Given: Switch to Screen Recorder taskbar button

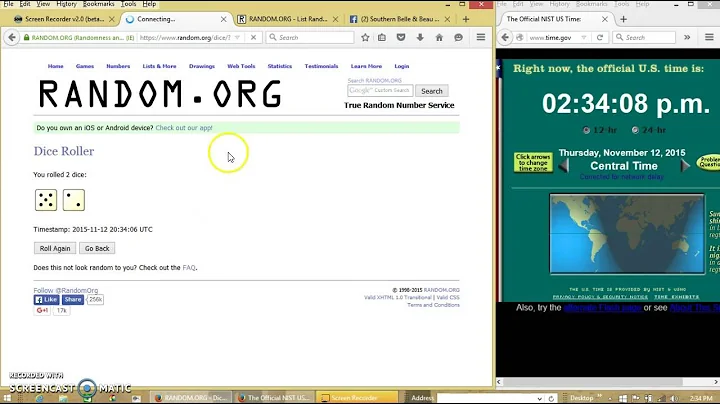Looking at the screenshot, I should click(x=359, y=398).
